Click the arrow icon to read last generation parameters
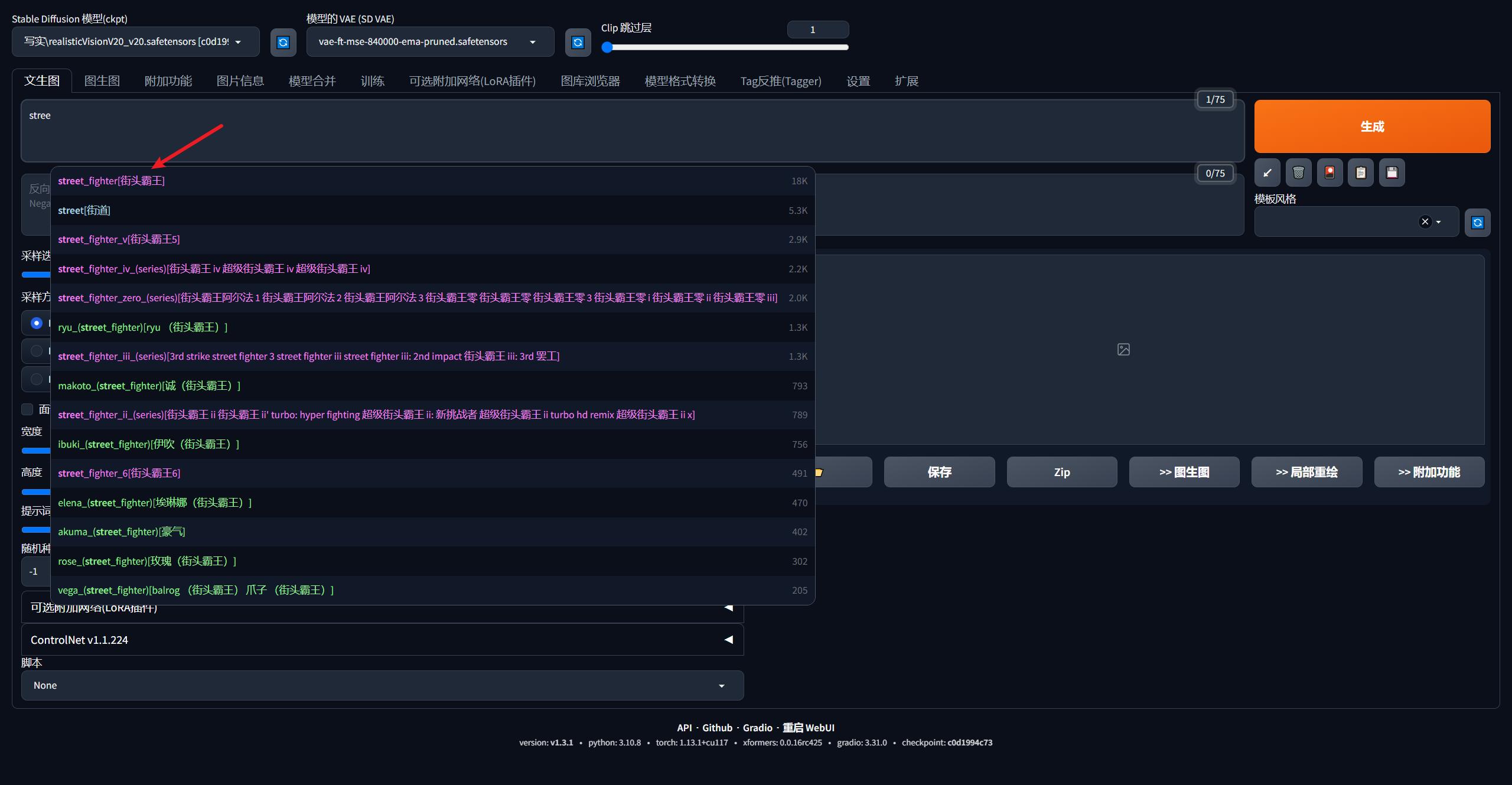 (1267, 172)
